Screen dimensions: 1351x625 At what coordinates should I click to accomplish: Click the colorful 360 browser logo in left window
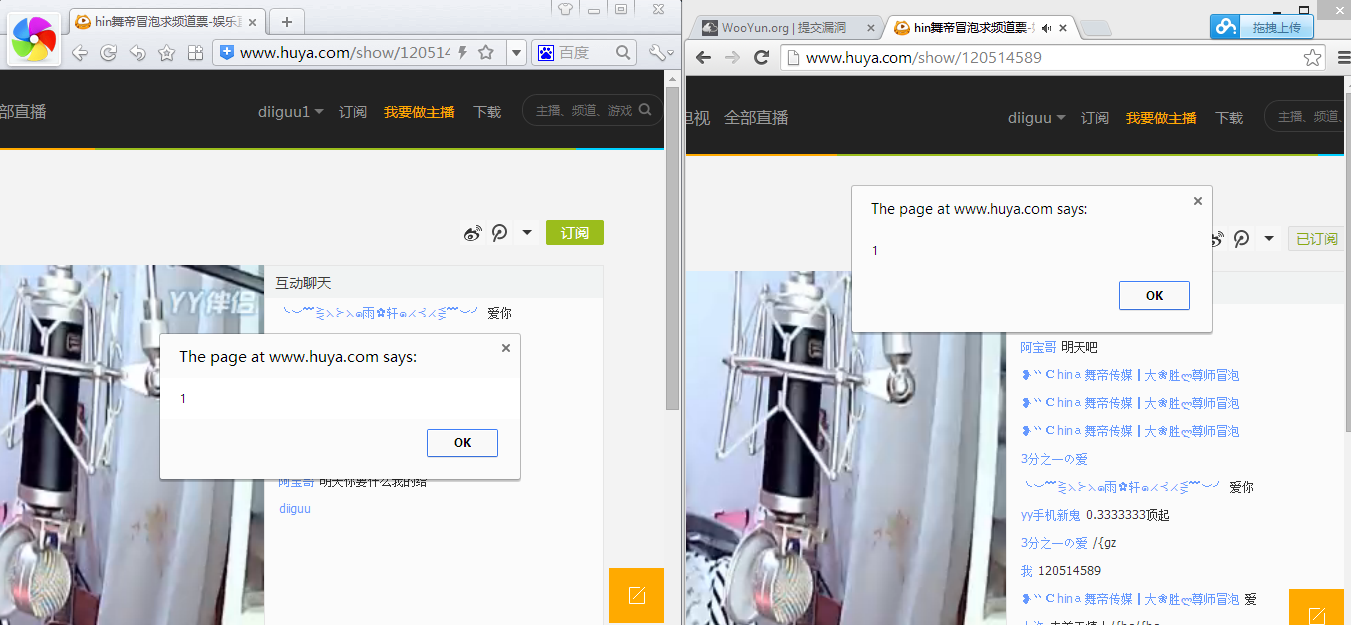pyautogui.click(x=35, y=39)
